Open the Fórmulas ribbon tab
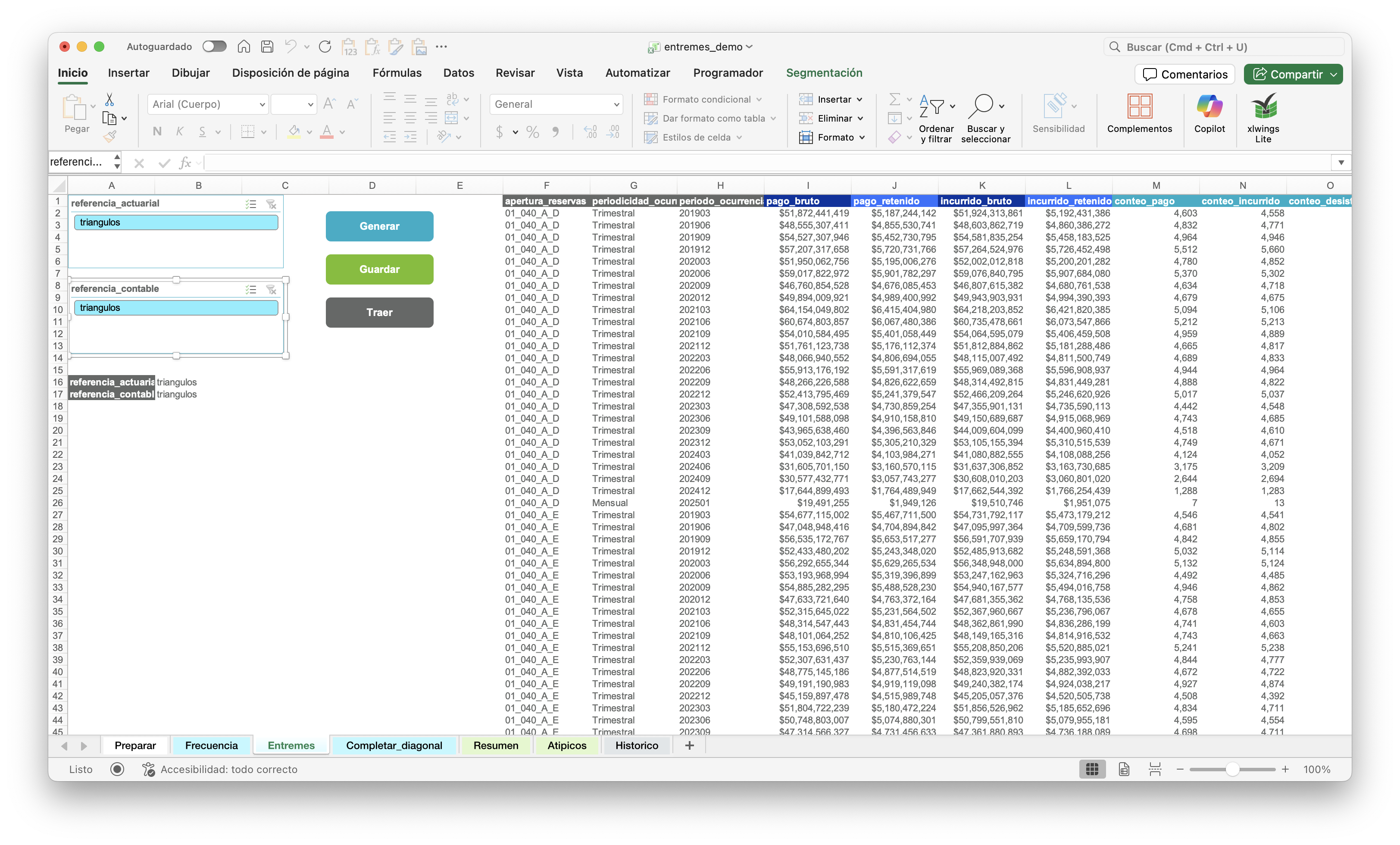 pyautogui.click(x=397, y=73)
